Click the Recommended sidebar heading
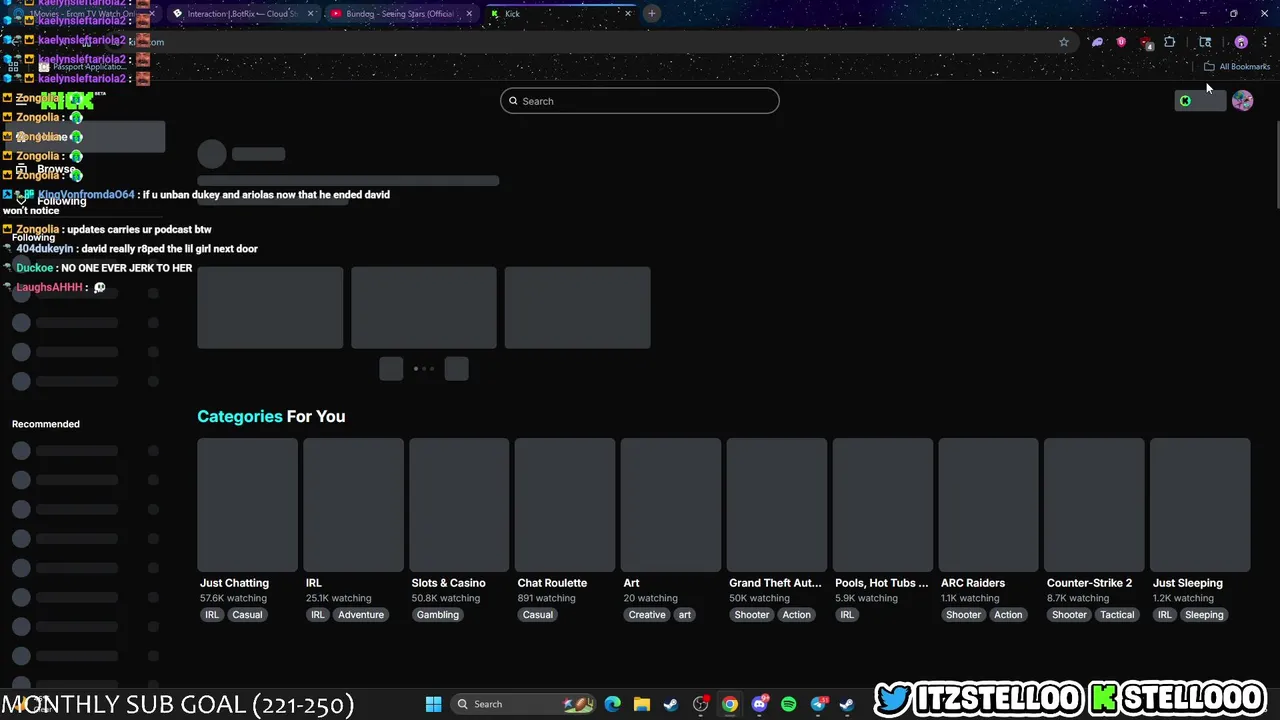The height and width of the screenshot is (720, 1280). 46,424
